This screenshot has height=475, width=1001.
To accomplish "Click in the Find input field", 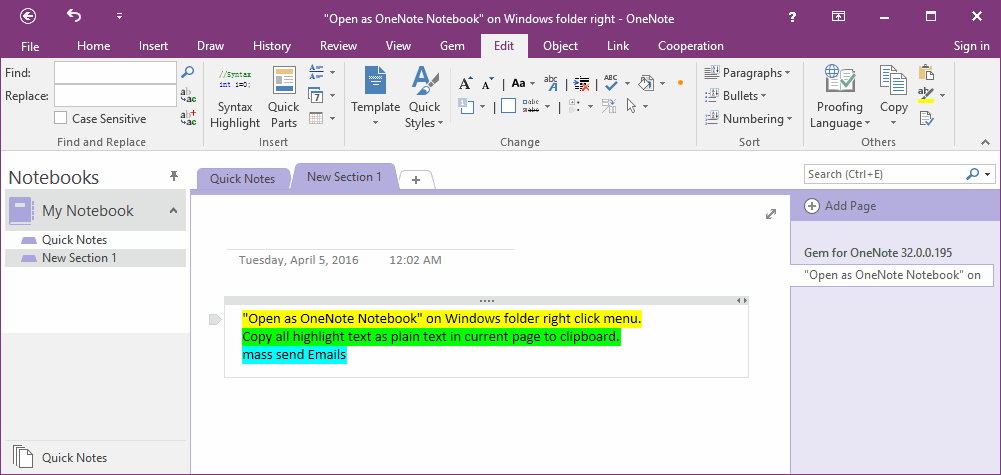I will coord(116,73).
